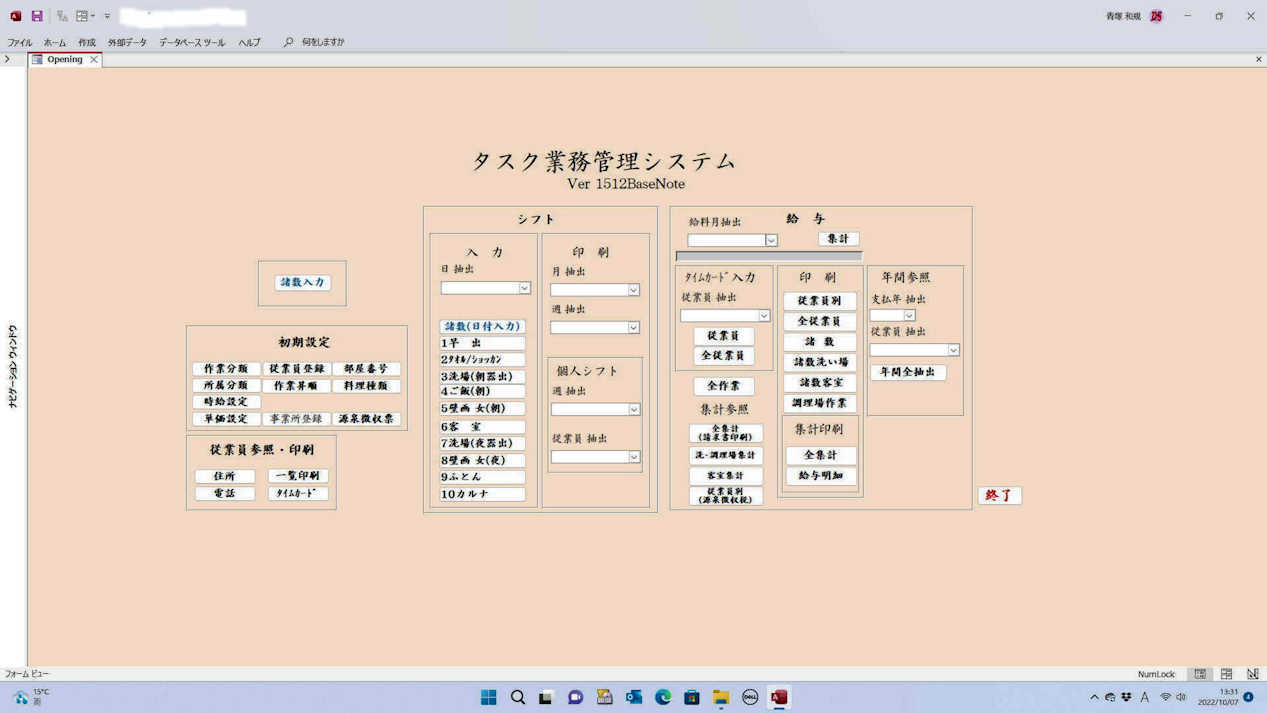Click the 全作業 button
Viewport: 1267px width, 713px height.
(x=724, y=386)
